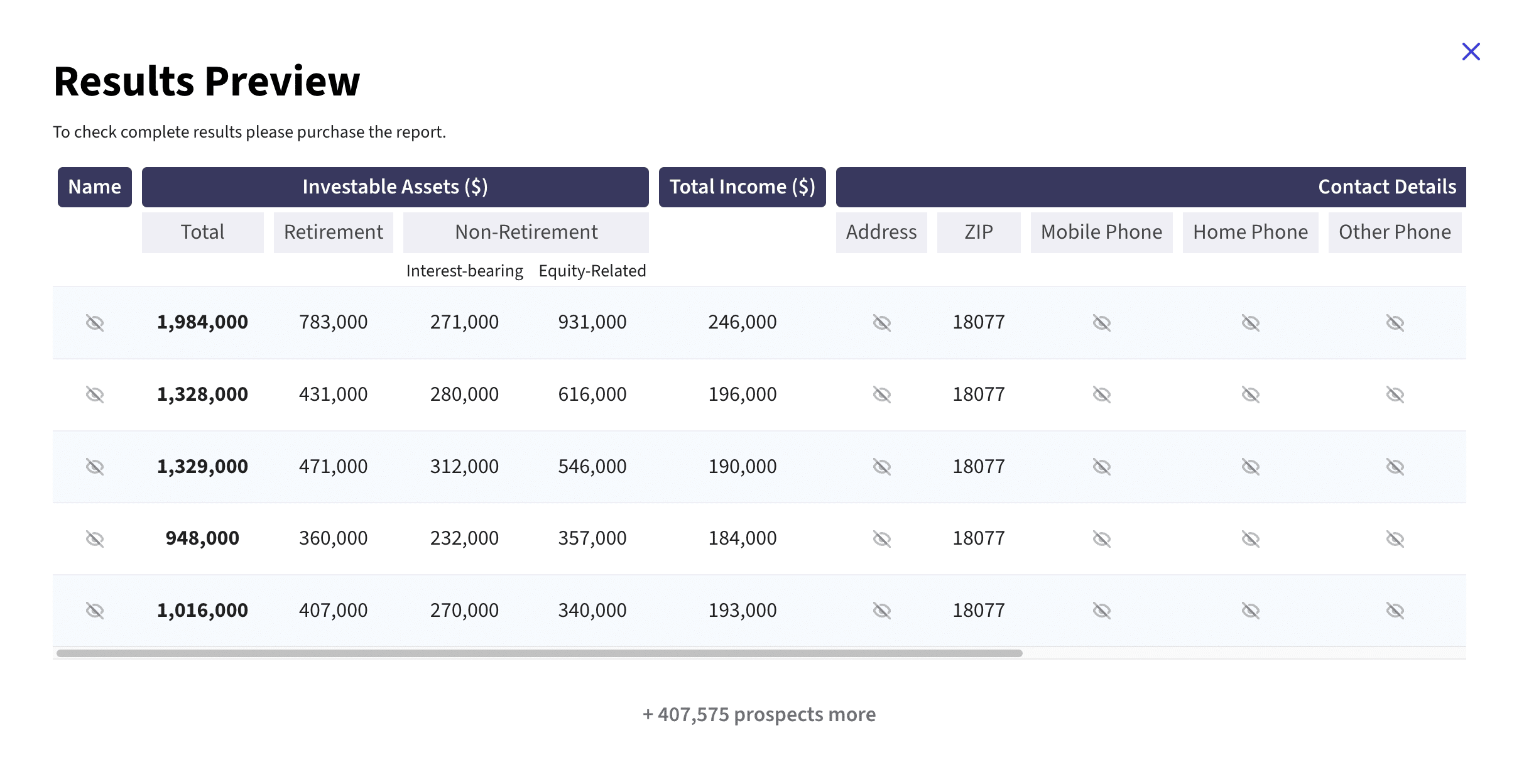Click the 407,575 prospects more text
The height and width of the screenshot is (784, 1524).
click(x=759, y=715)
